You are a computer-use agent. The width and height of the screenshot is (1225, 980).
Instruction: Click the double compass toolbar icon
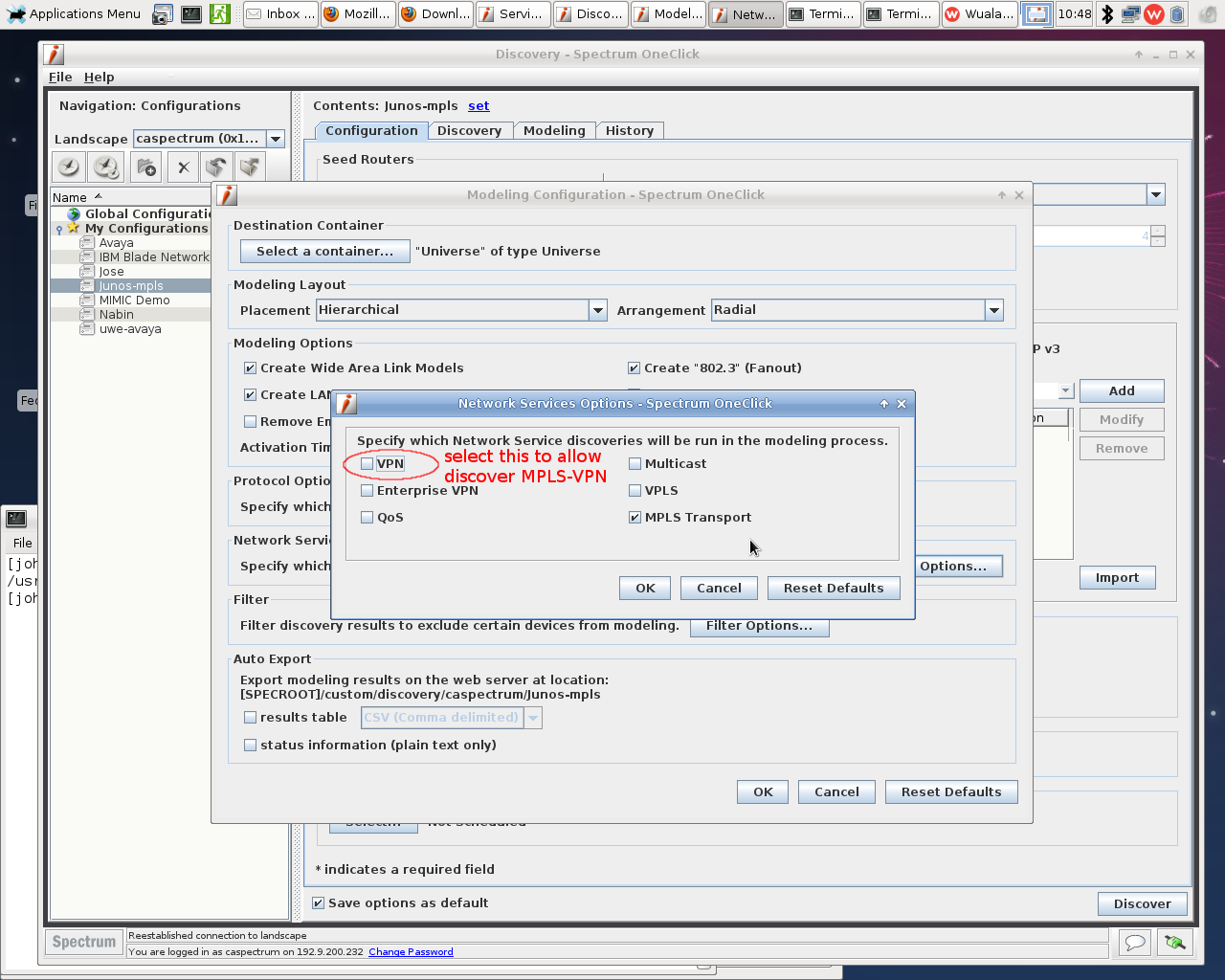[x=106, y=167]
